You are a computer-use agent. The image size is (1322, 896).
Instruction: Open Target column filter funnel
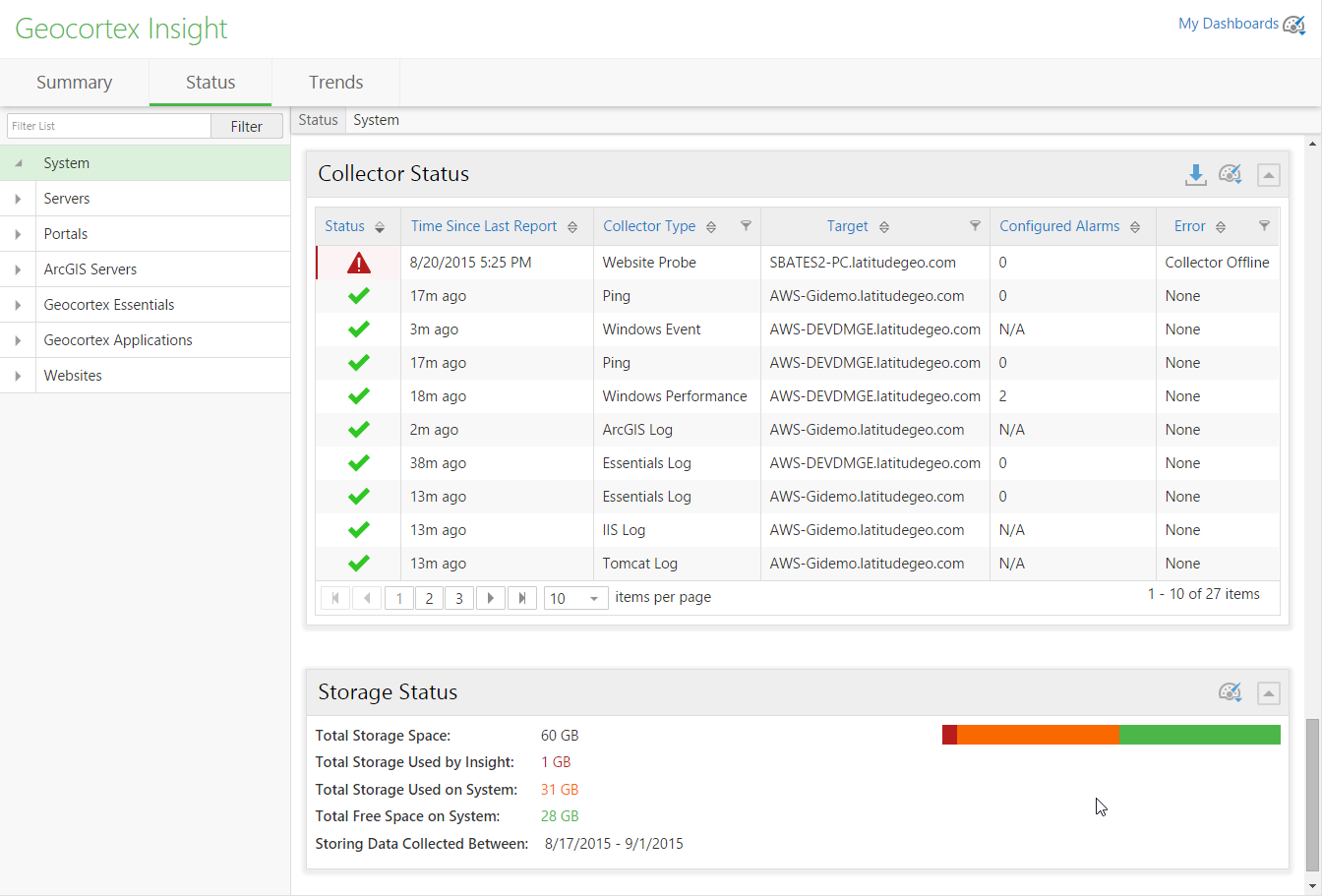coord(975,226)
